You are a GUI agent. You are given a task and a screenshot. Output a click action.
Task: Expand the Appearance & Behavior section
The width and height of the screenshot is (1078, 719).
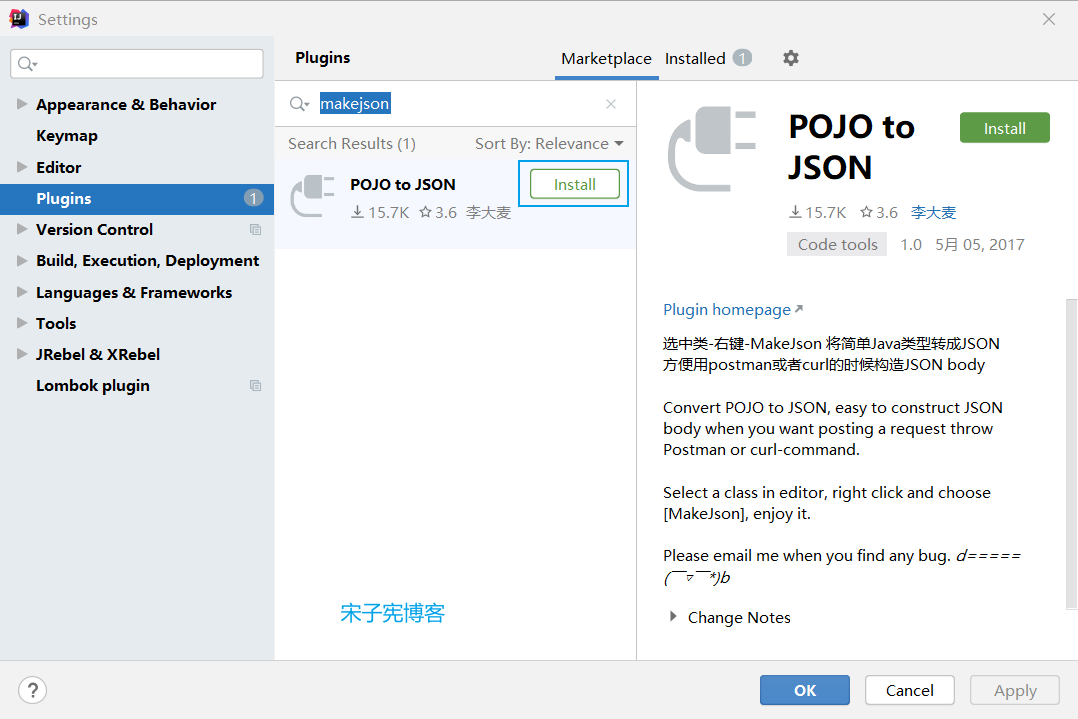click(22, 104)
